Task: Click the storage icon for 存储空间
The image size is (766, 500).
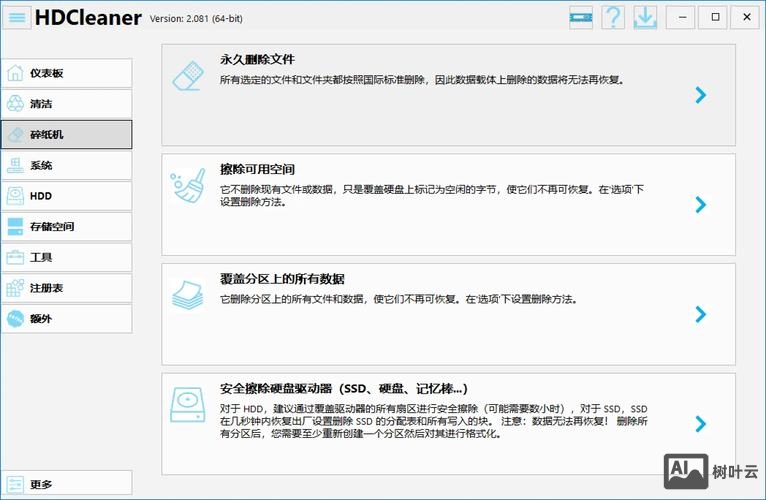Action: click(x=15, y=226)
